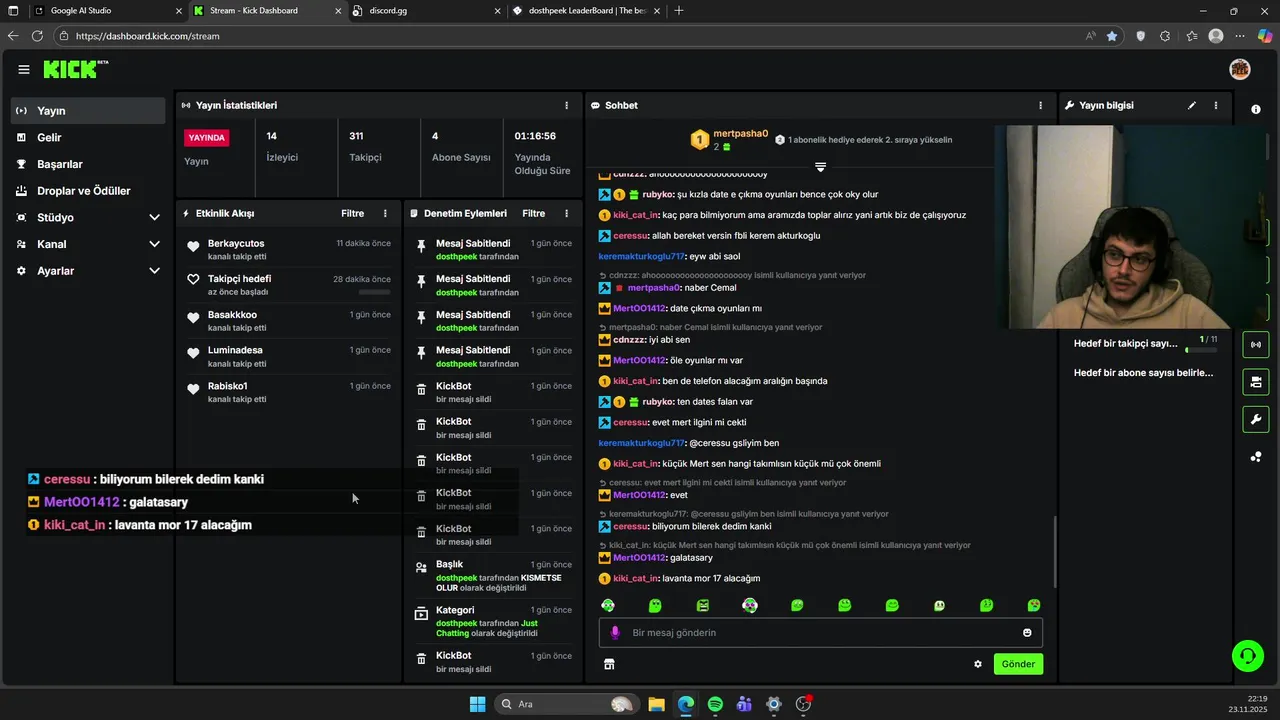Open Filtre in Denetim Eylemleri panel
Viewport: 1280px width, 720px height.
pos(534,213)
